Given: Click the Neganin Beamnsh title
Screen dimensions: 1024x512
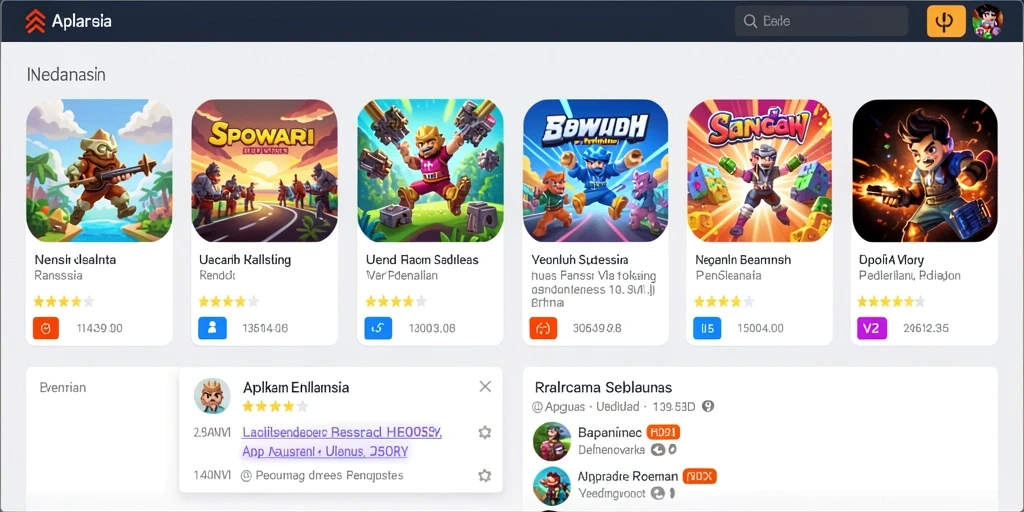Looking at the screenshot, I should click(743, 260).
